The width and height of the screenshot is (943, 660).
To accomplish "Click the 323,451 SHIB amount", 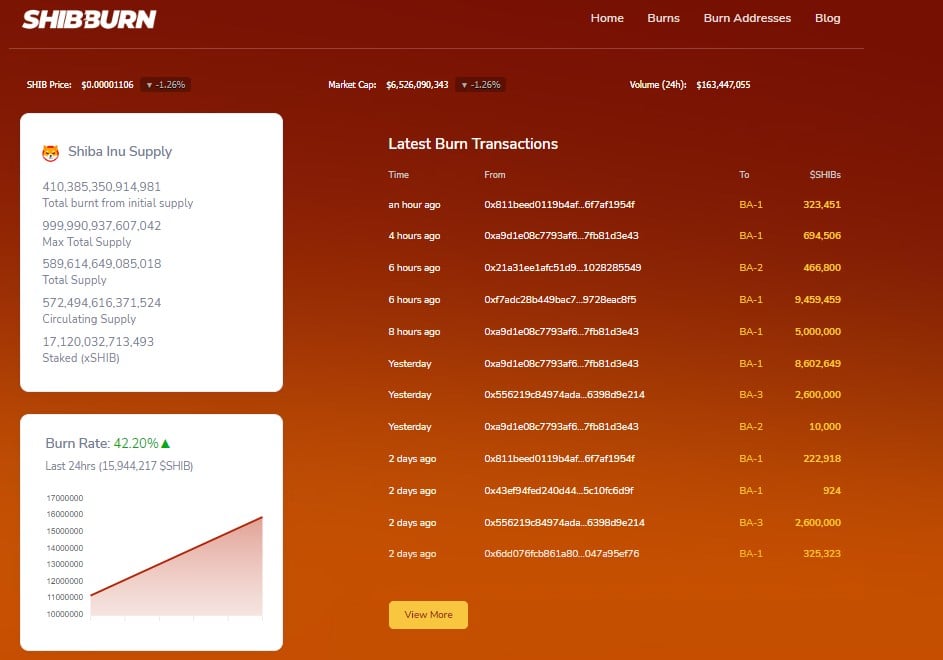I will [822, 205].
